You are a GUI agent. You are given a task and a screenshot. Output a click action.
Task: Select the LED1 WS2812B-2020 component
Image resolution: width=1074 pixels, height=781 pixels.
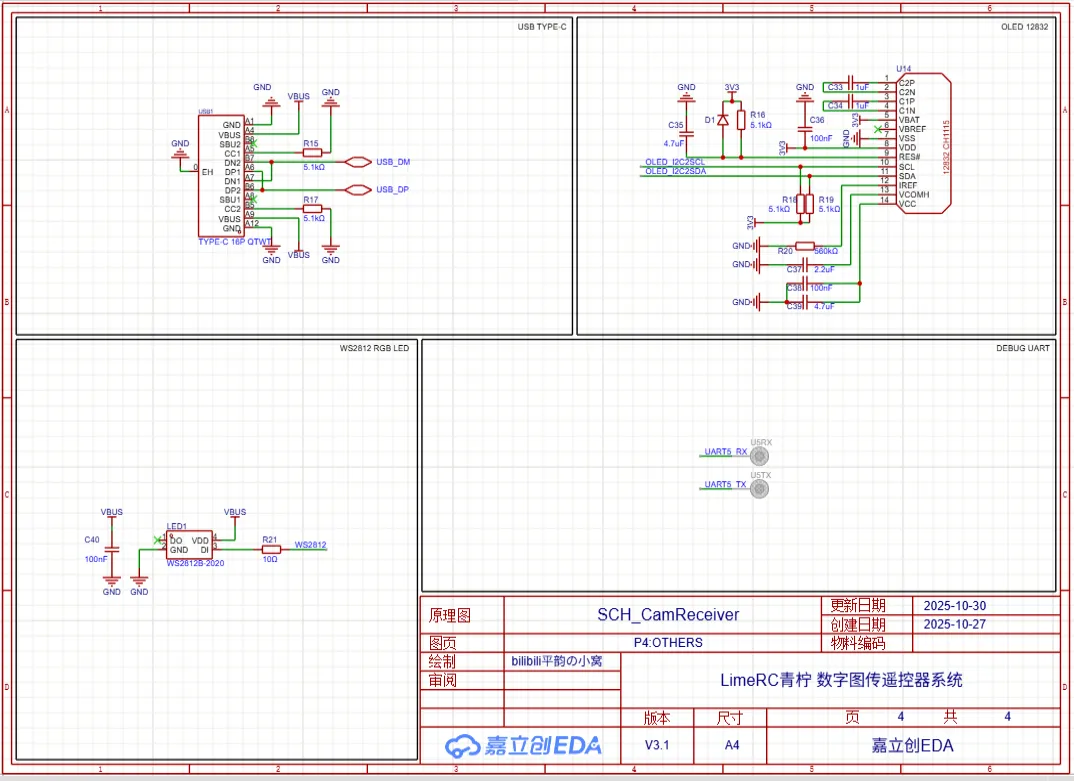coord(189,545)
